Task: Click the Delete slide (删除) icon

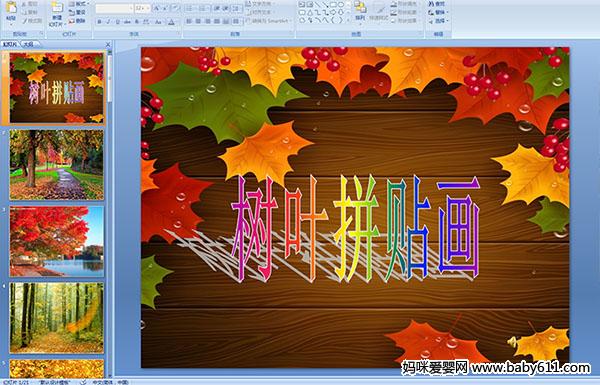Action: [72, 21]
